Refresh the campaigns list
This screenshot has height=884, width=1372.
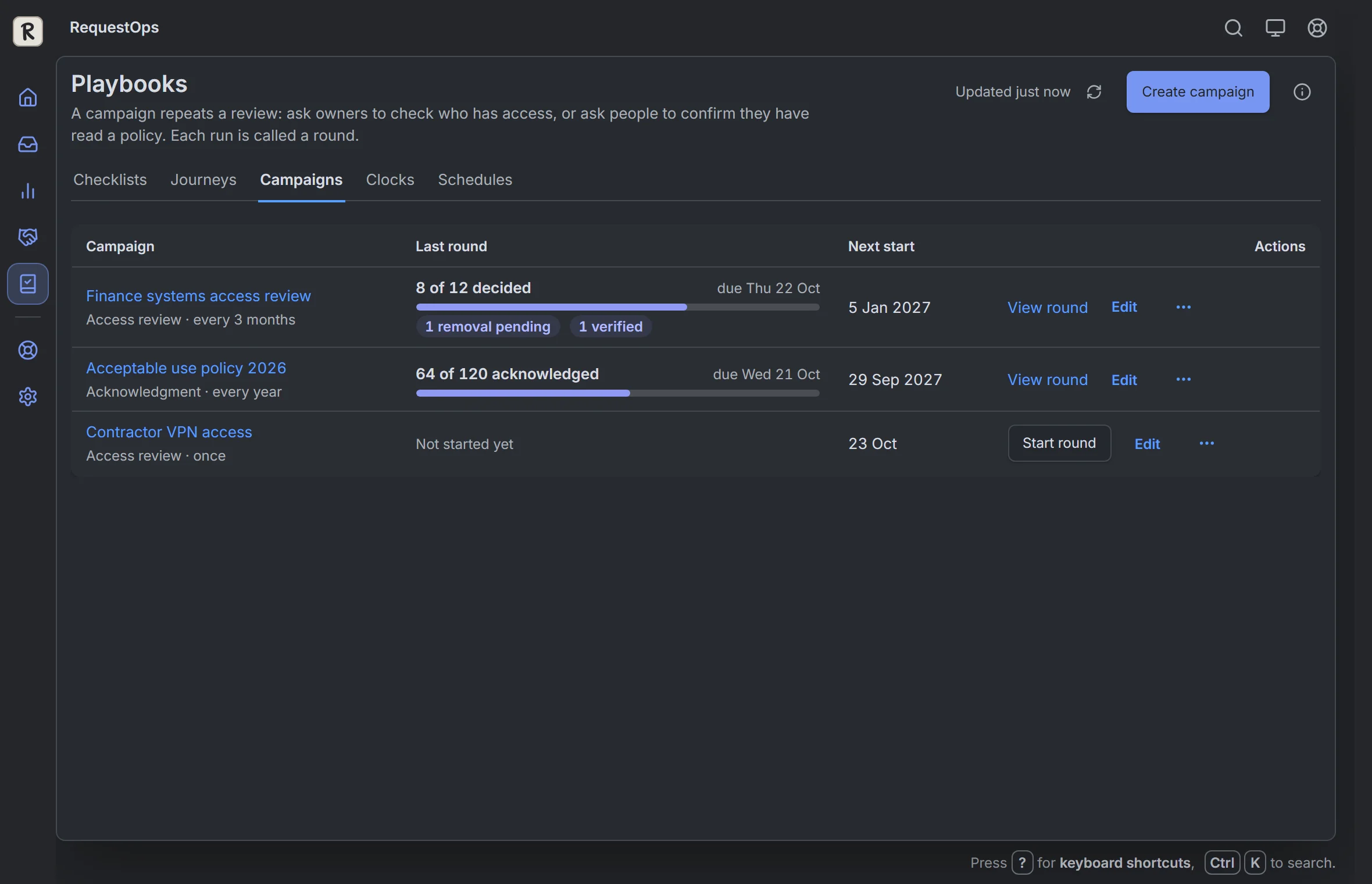1094,92
